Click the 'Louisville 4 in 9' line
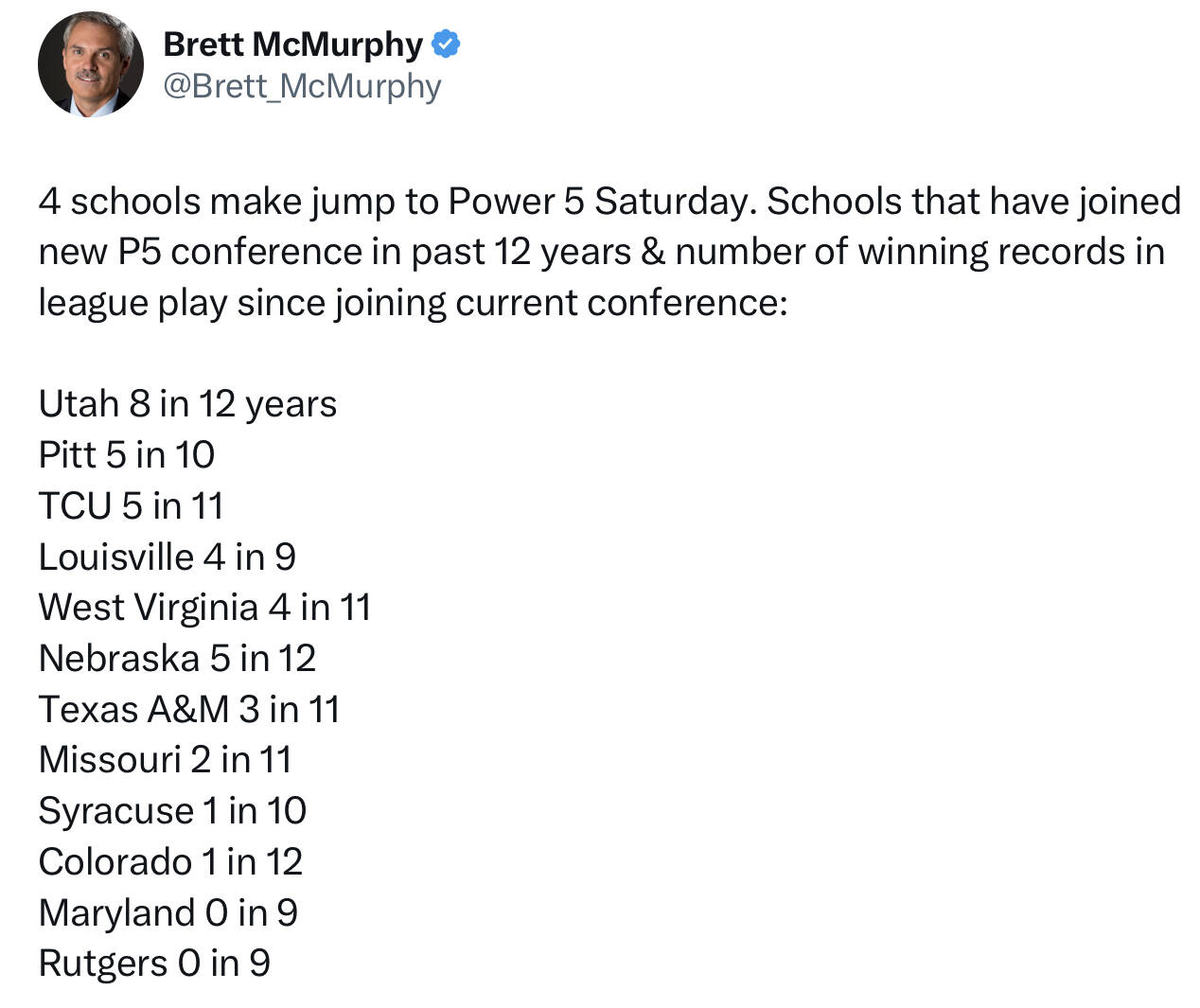Screen dimensions: 1200x1008 (168, 557)
